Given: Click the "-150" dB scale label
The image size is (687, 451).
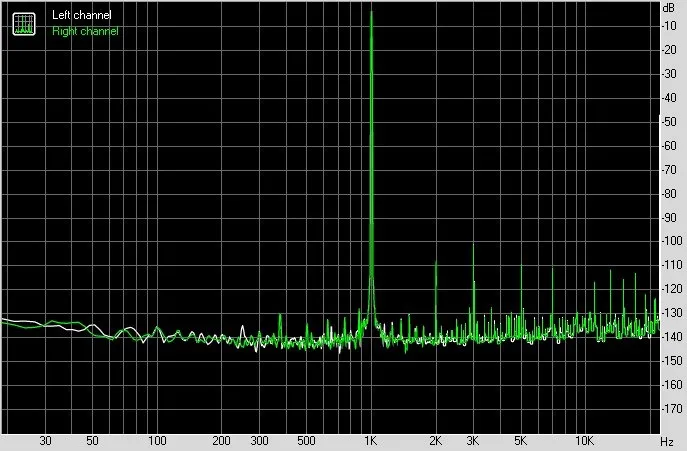Looking at the screenshot, I should (x=672, y=361).
